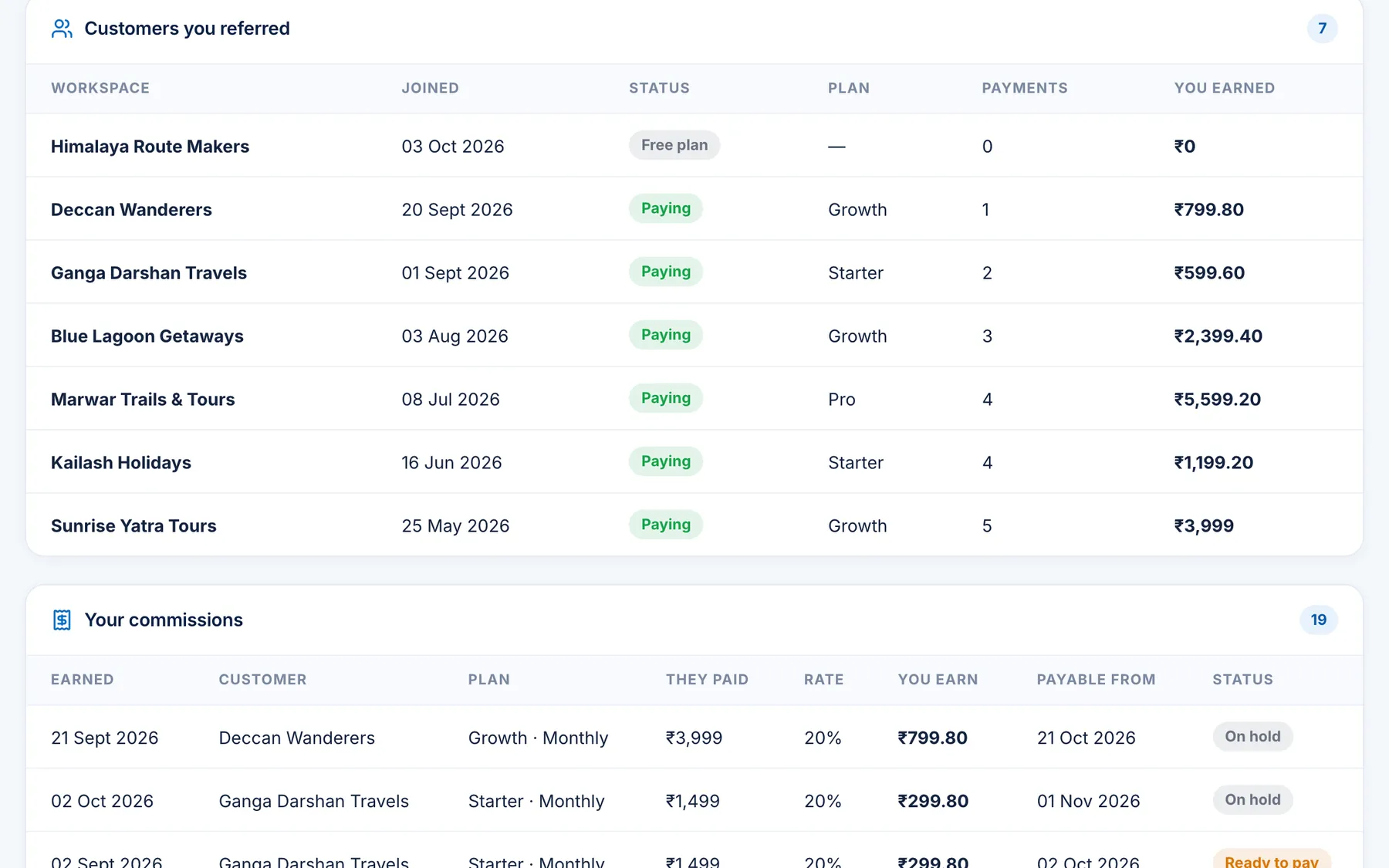The width and height of the screenshot is (1389, 868).
Task: Select the Himalaya Route Makers workspace
Action: click(x=150, y=147)
